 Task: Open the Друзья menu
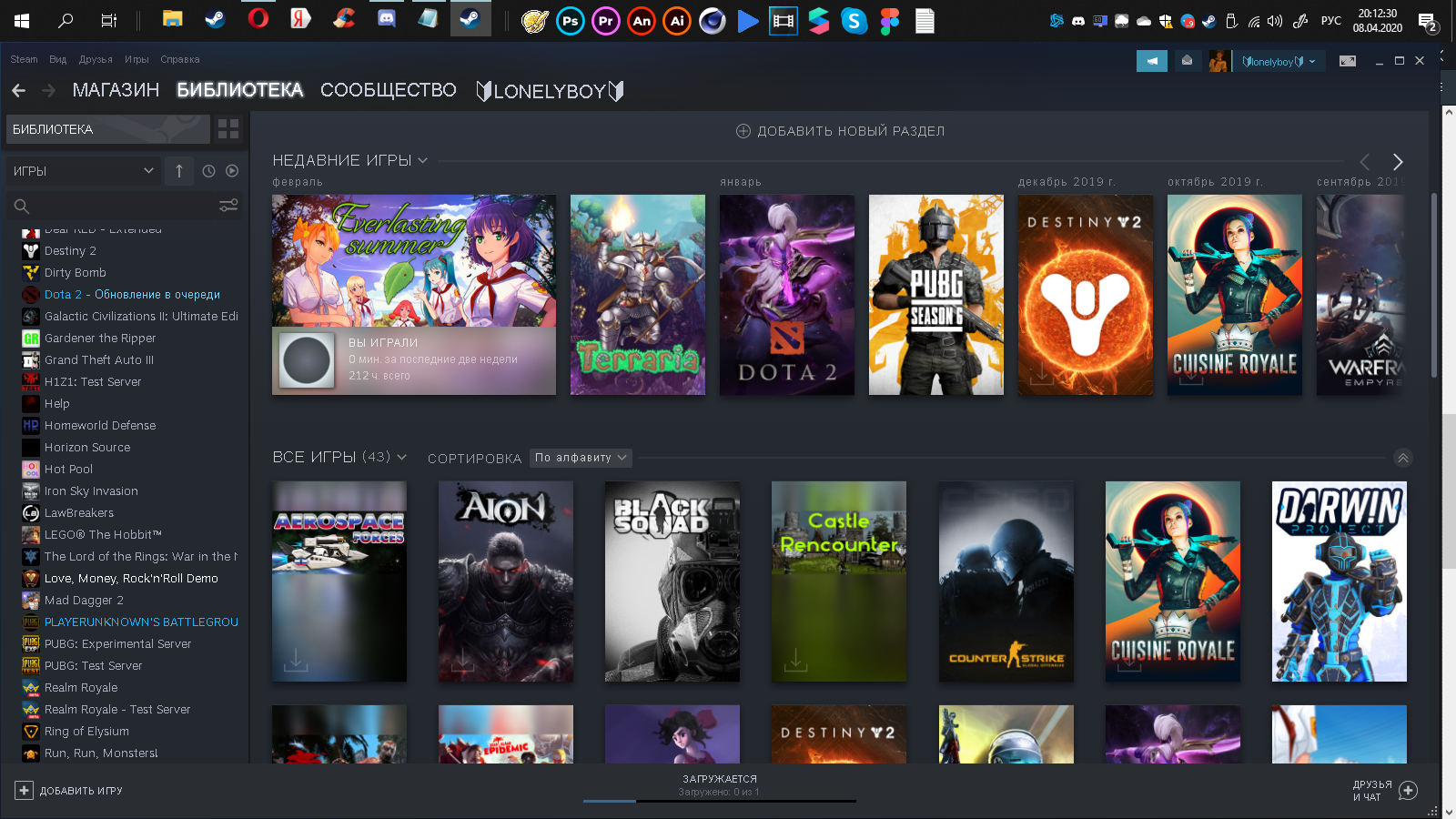tap(96, 59)
